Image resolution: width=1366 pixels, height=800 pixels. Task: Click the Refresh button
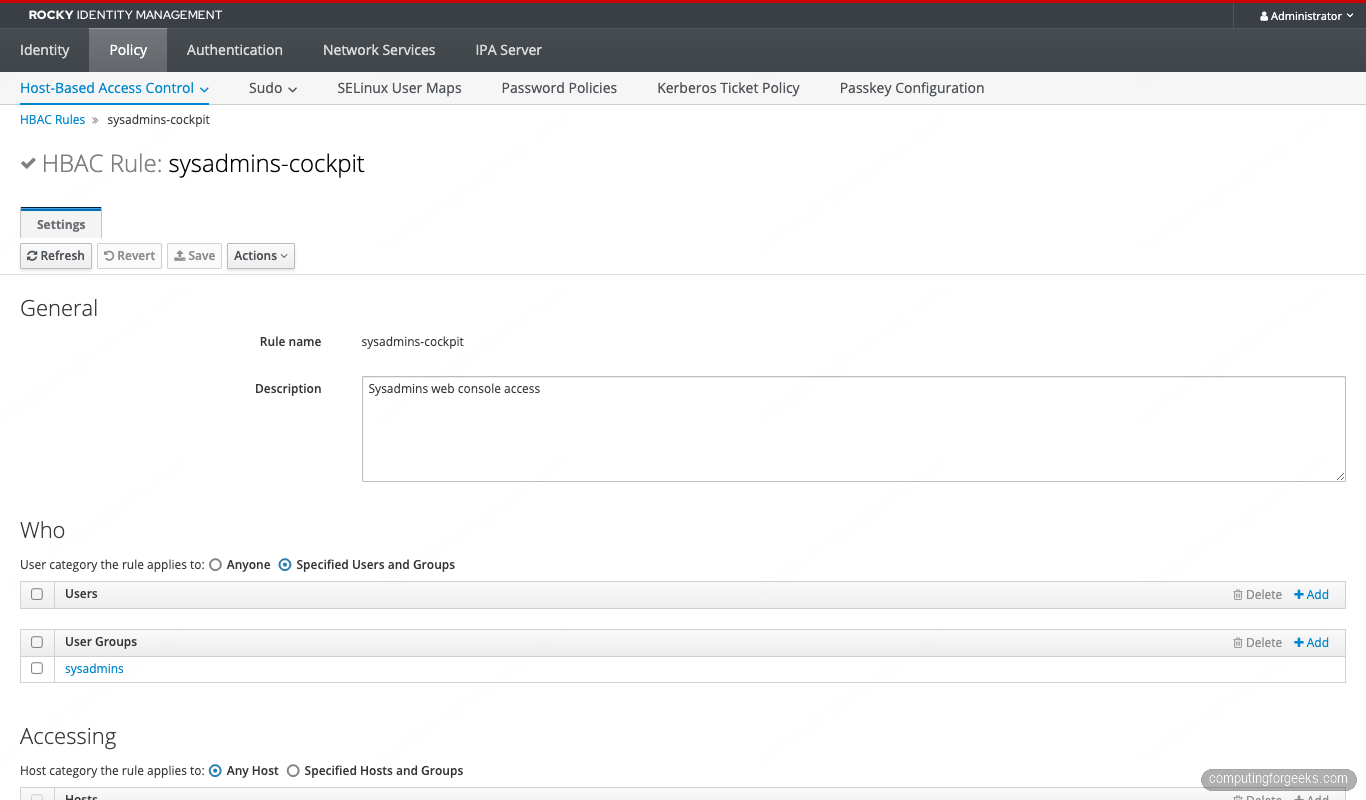tap(56, 256)
